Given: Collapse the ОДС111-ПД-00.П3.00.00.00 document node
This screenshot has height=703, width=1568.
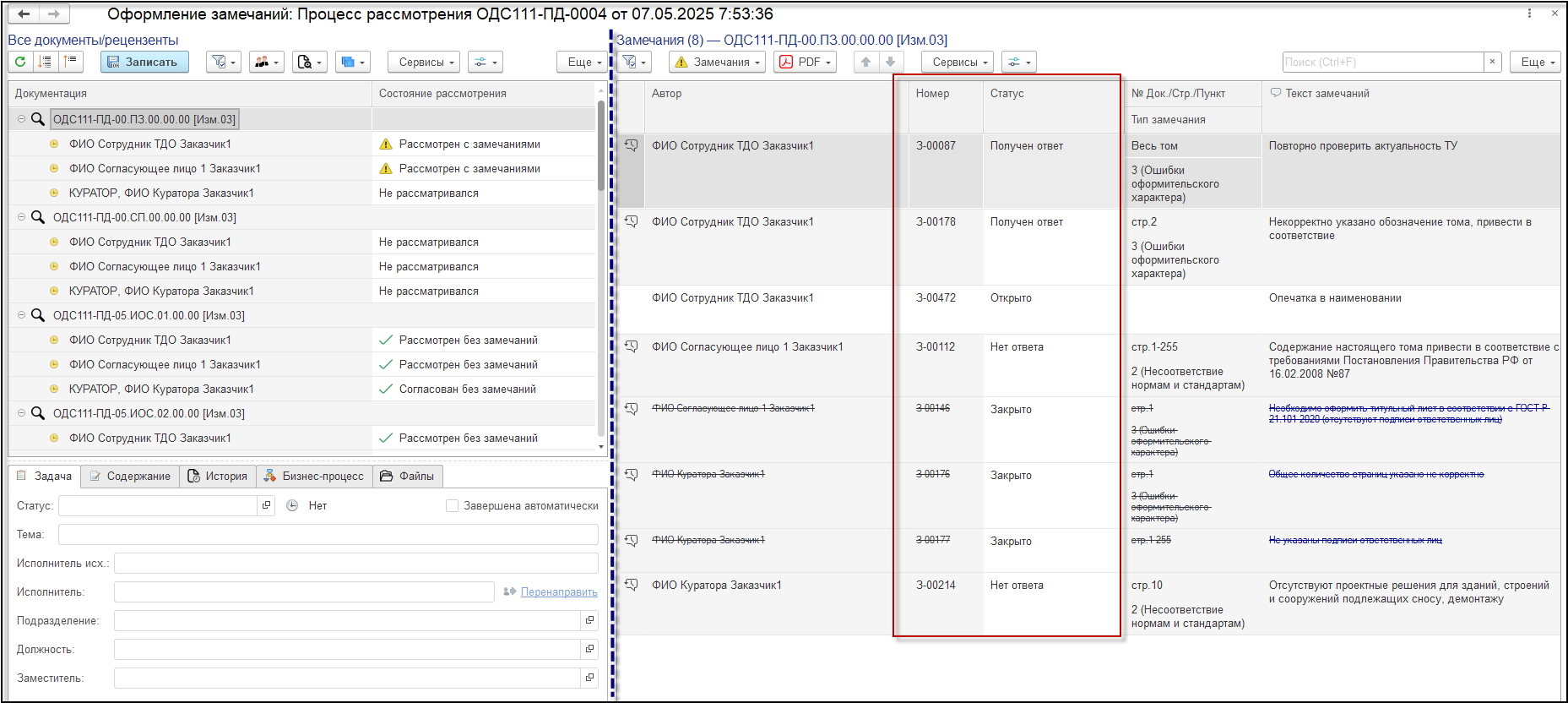Looking at the screenshot, I should coord(21,119).
